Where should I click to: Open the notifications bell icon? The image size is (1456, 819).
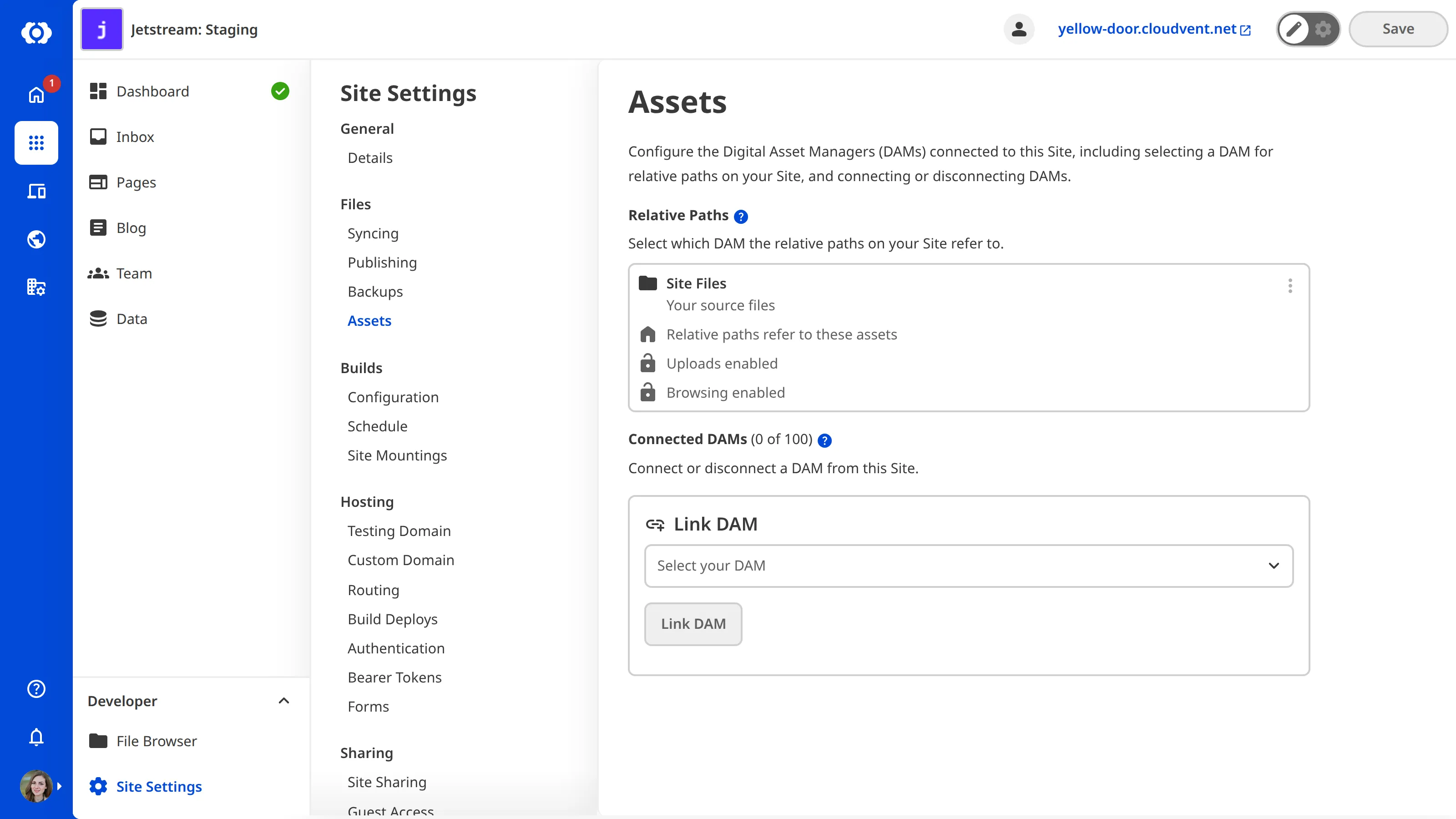(36, 737)
